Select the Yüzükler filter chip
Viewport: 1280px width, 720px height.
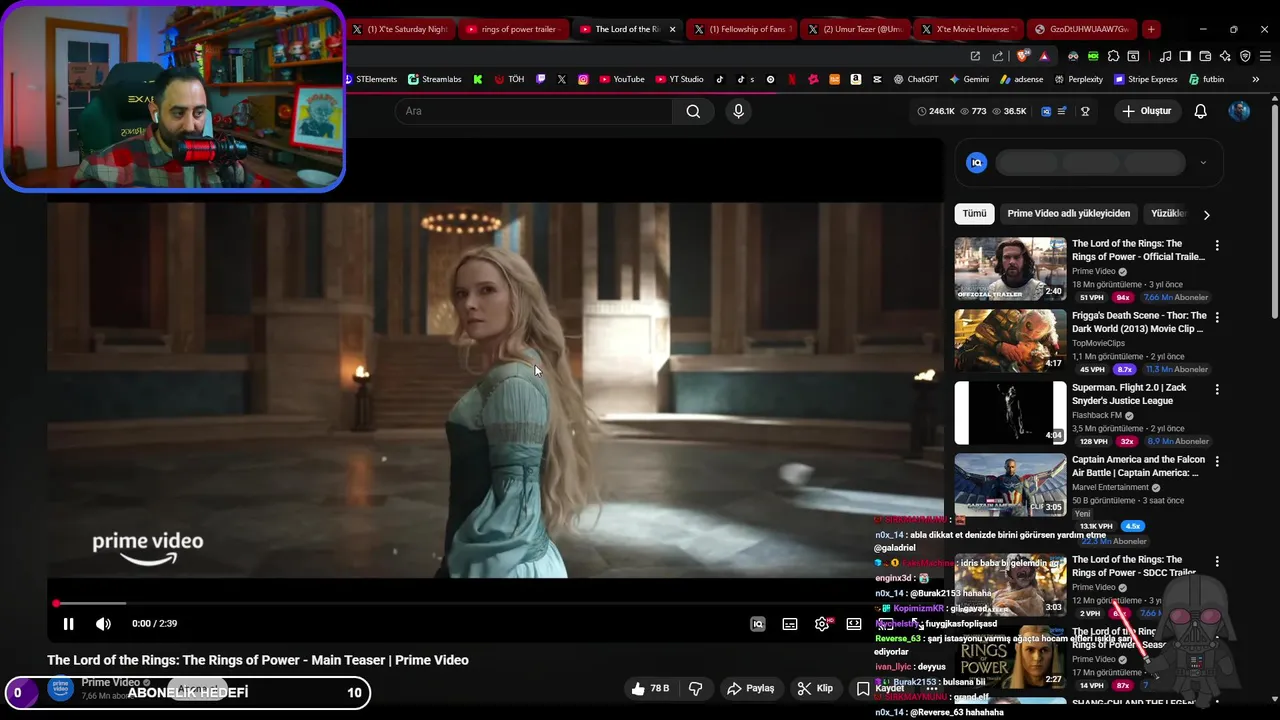1168,213
